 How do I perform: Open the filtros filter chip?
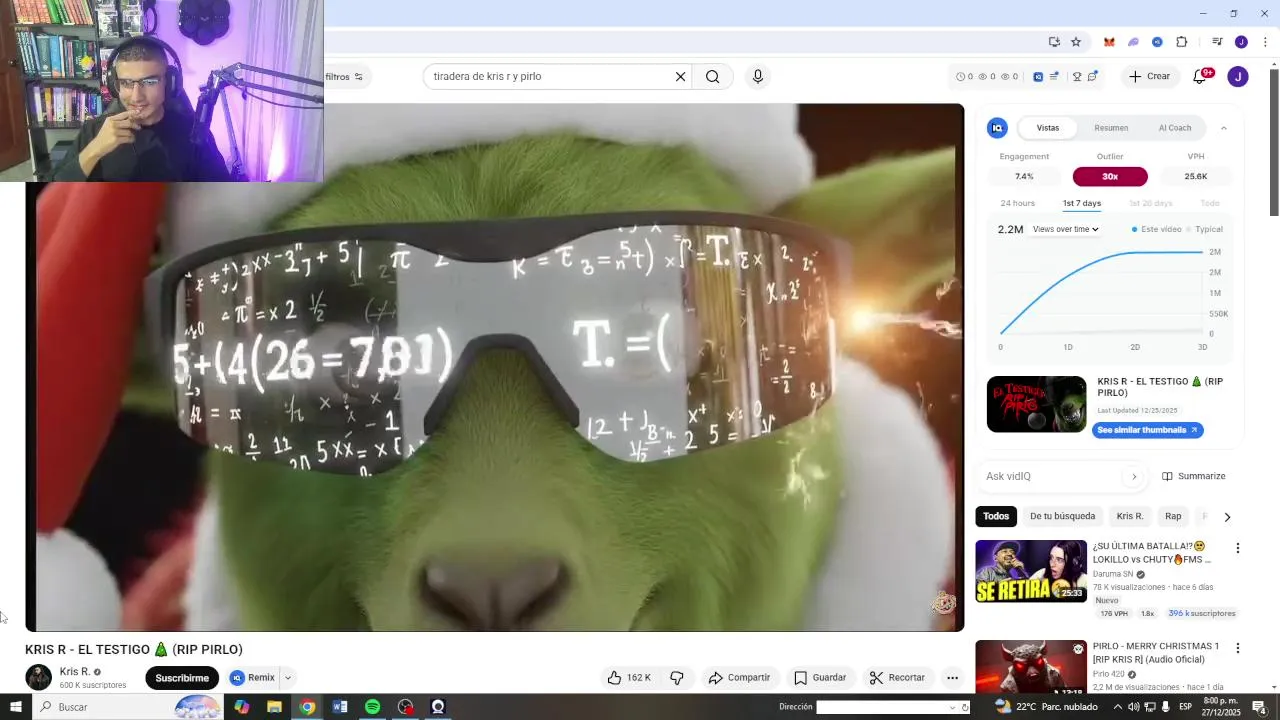pyautogui.click(x=344, y=76)
